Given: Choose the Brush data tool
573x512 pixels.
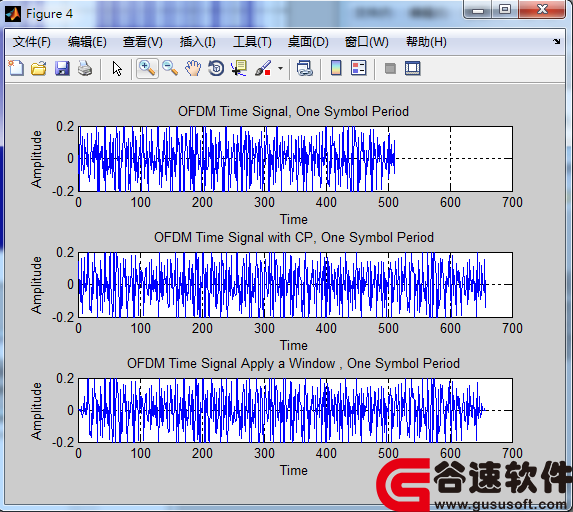Looking at the screenshot, I should (x=263, y=68).
